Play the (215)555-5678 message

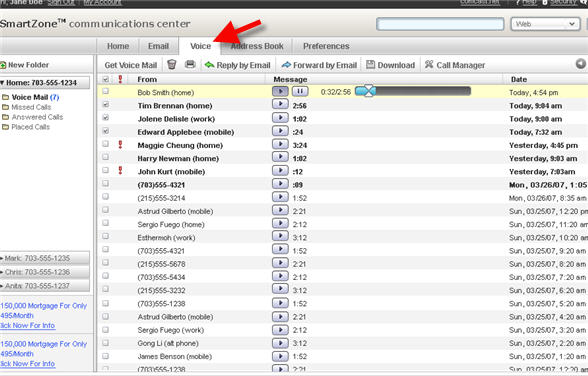point(280,263)
